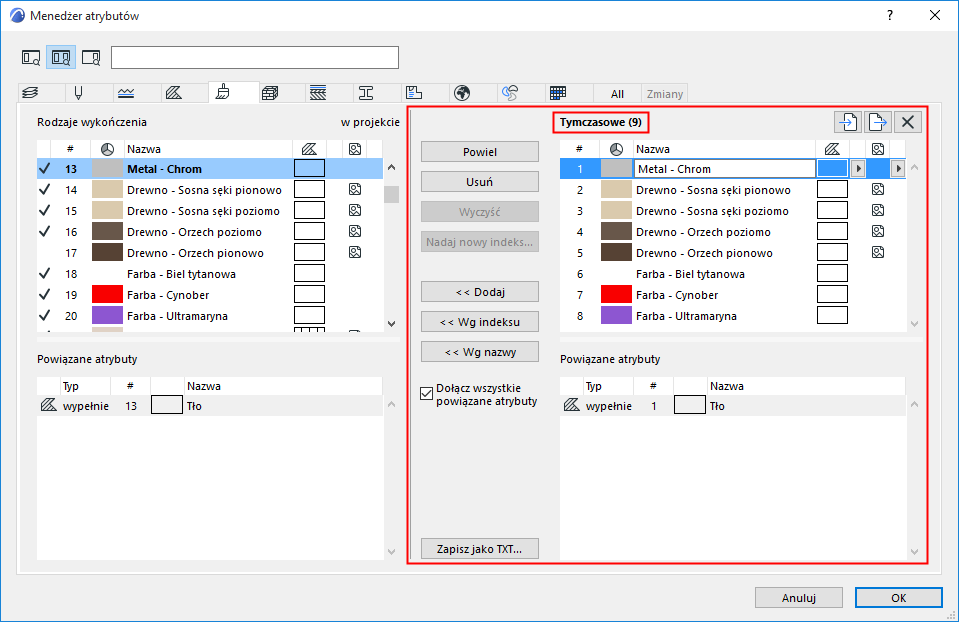959x622 pixels.
Task: Click fill hatch column header in temporary list
Action: 832,149
